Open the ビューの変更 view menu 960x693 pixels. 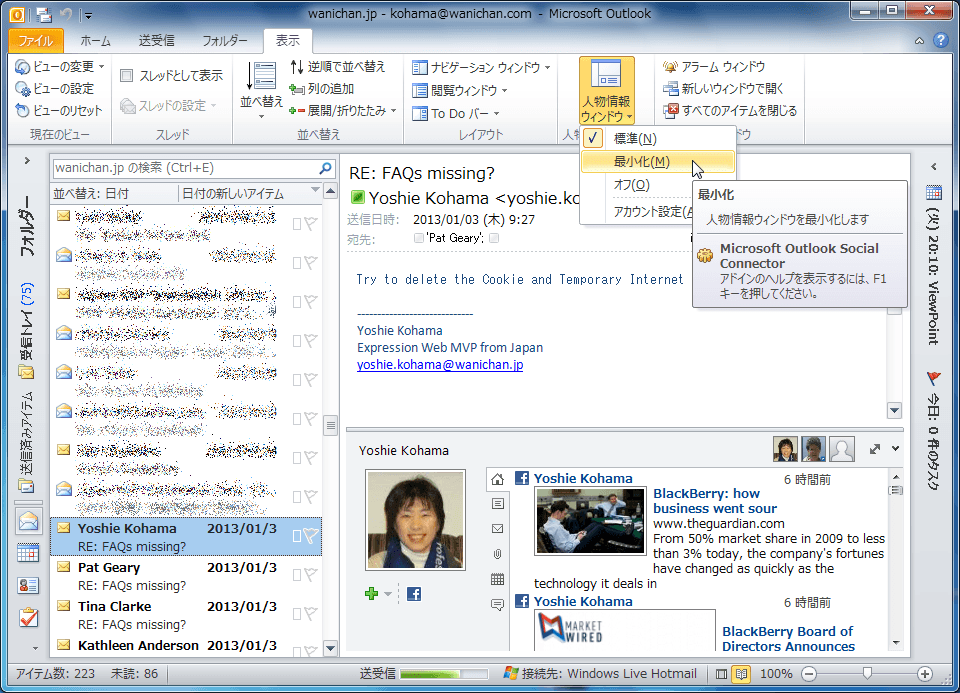pyautogui.click(x=59, y=66)
